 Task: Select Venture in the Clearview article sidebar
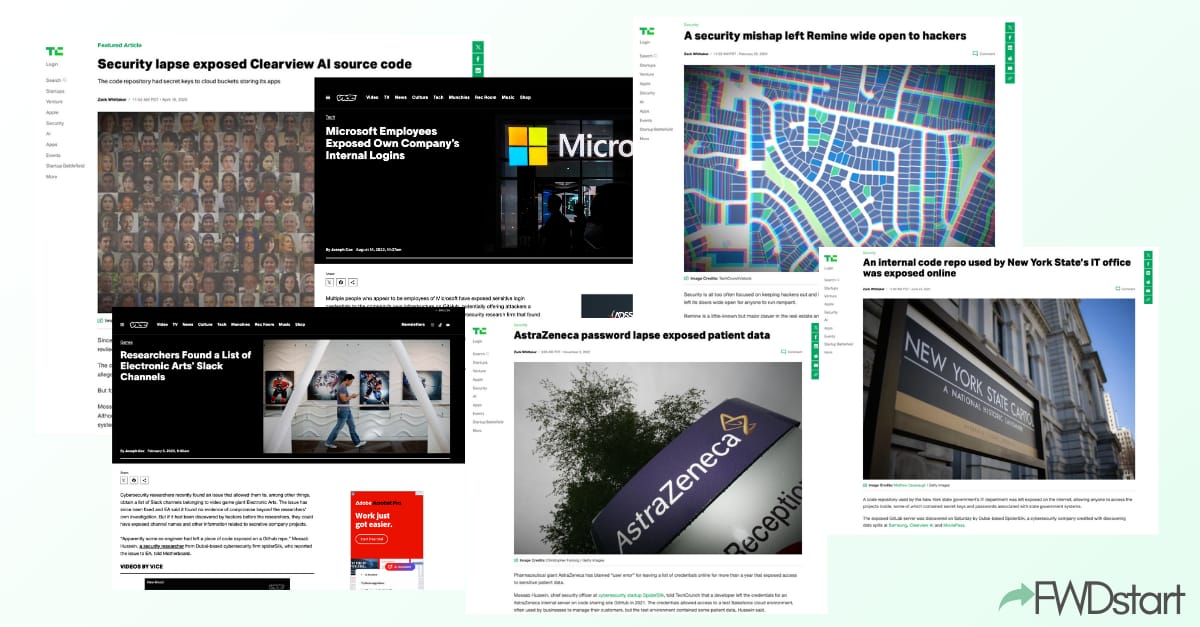click(x=54, y=101)
